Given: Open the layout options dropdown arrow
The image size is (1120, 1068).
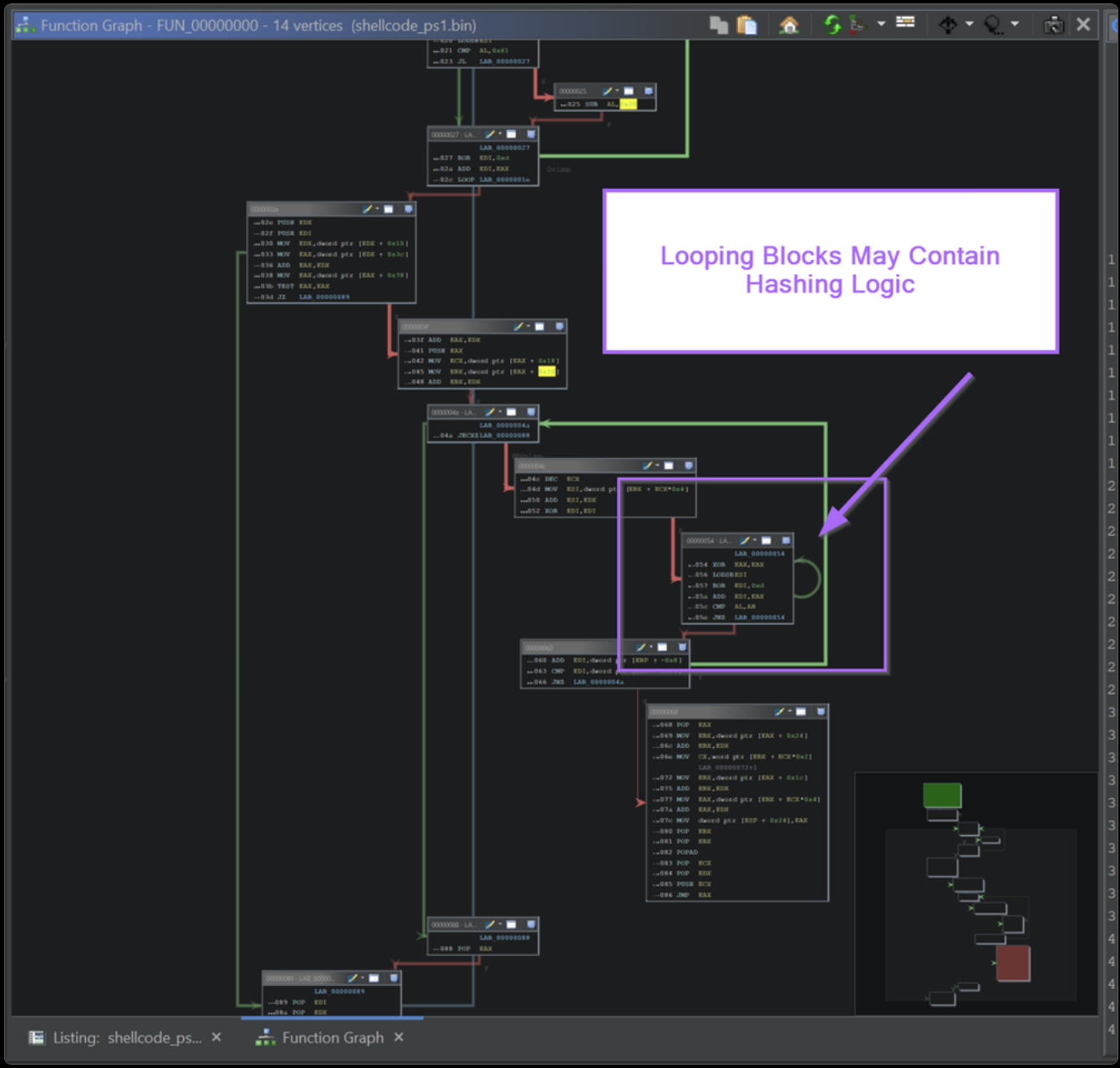Looking at the screenshot, I should click(881, 24).
